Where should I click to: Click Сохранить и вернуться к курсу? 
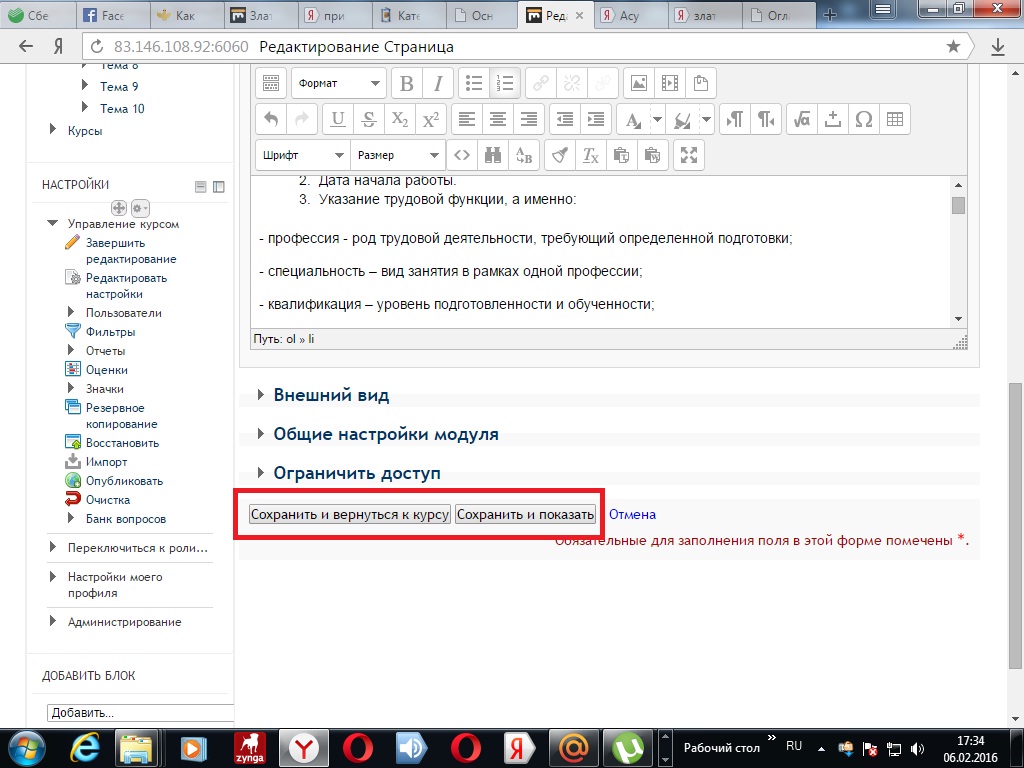point(350,514)
